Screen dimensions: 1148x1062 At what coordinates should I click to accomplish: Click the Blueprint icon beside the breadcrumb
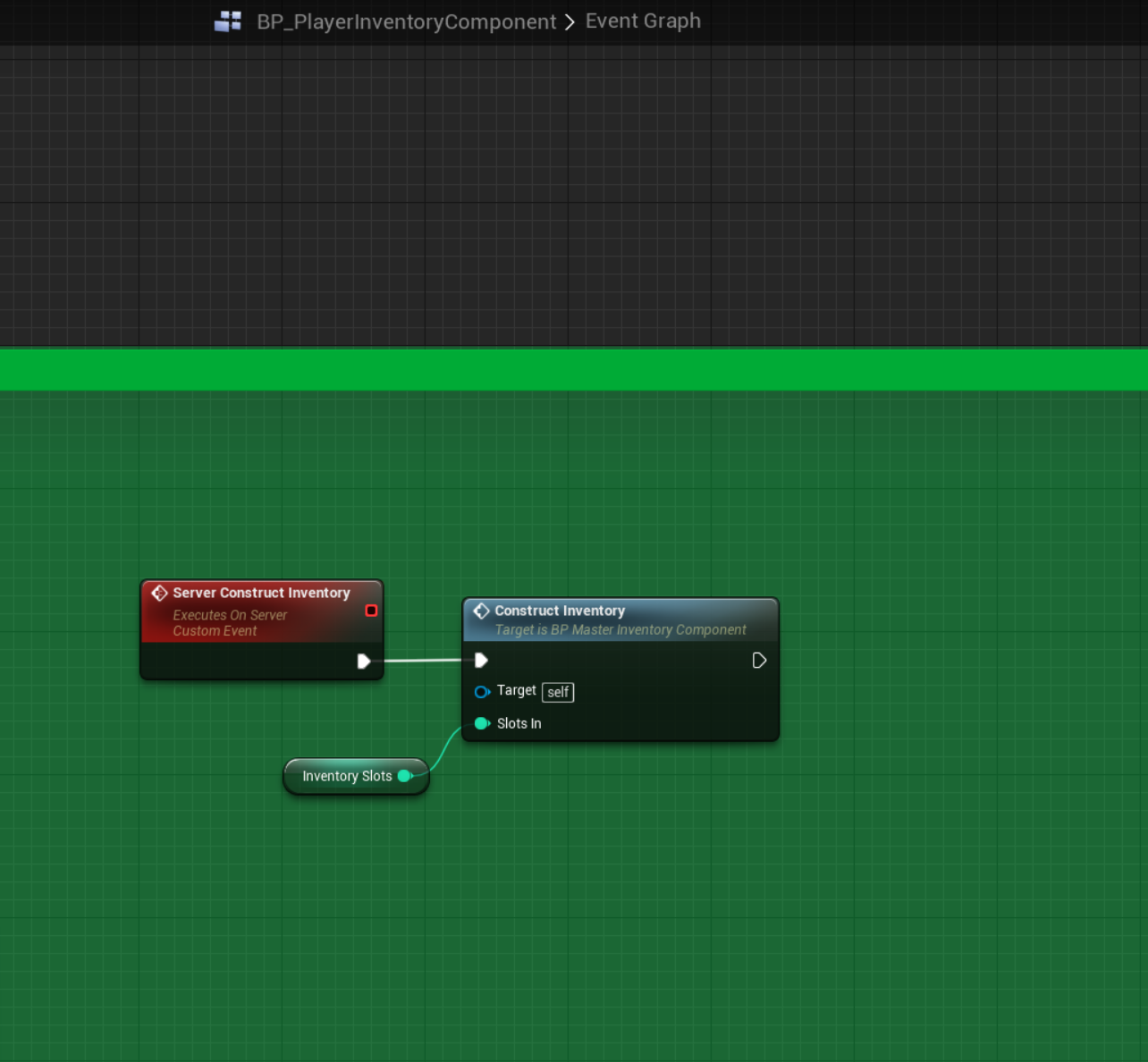pos(228,21)
